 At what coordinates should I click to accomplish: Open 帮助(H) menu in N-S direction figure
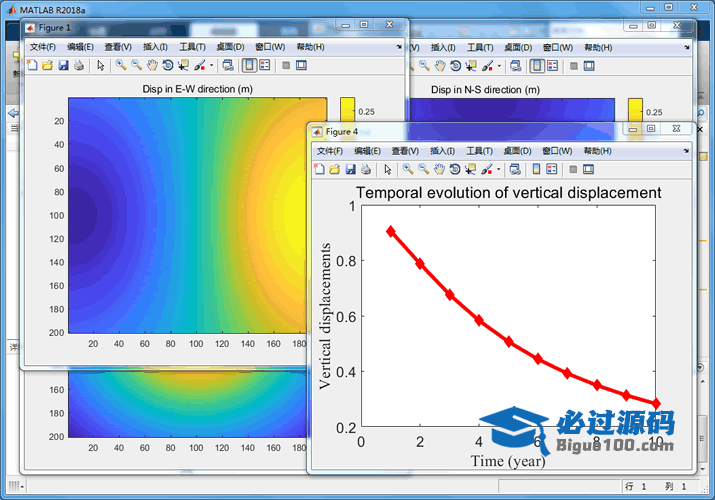point(598,47)
